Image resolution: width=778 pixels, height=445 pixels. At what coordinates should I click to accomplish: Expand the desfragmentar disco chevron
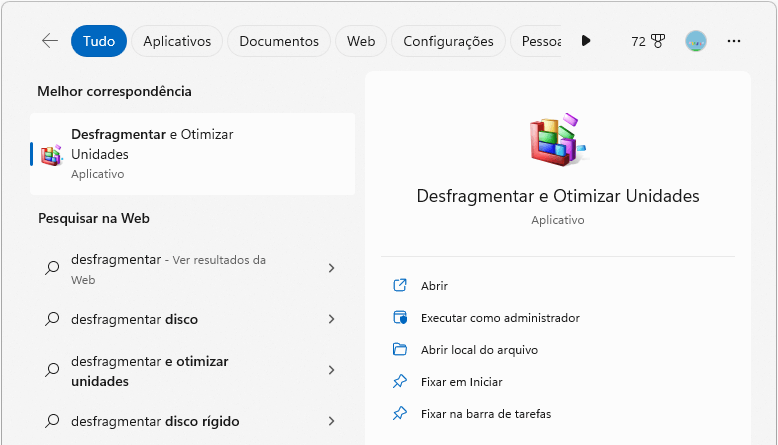pyautogui.click(x=331, y=319)
